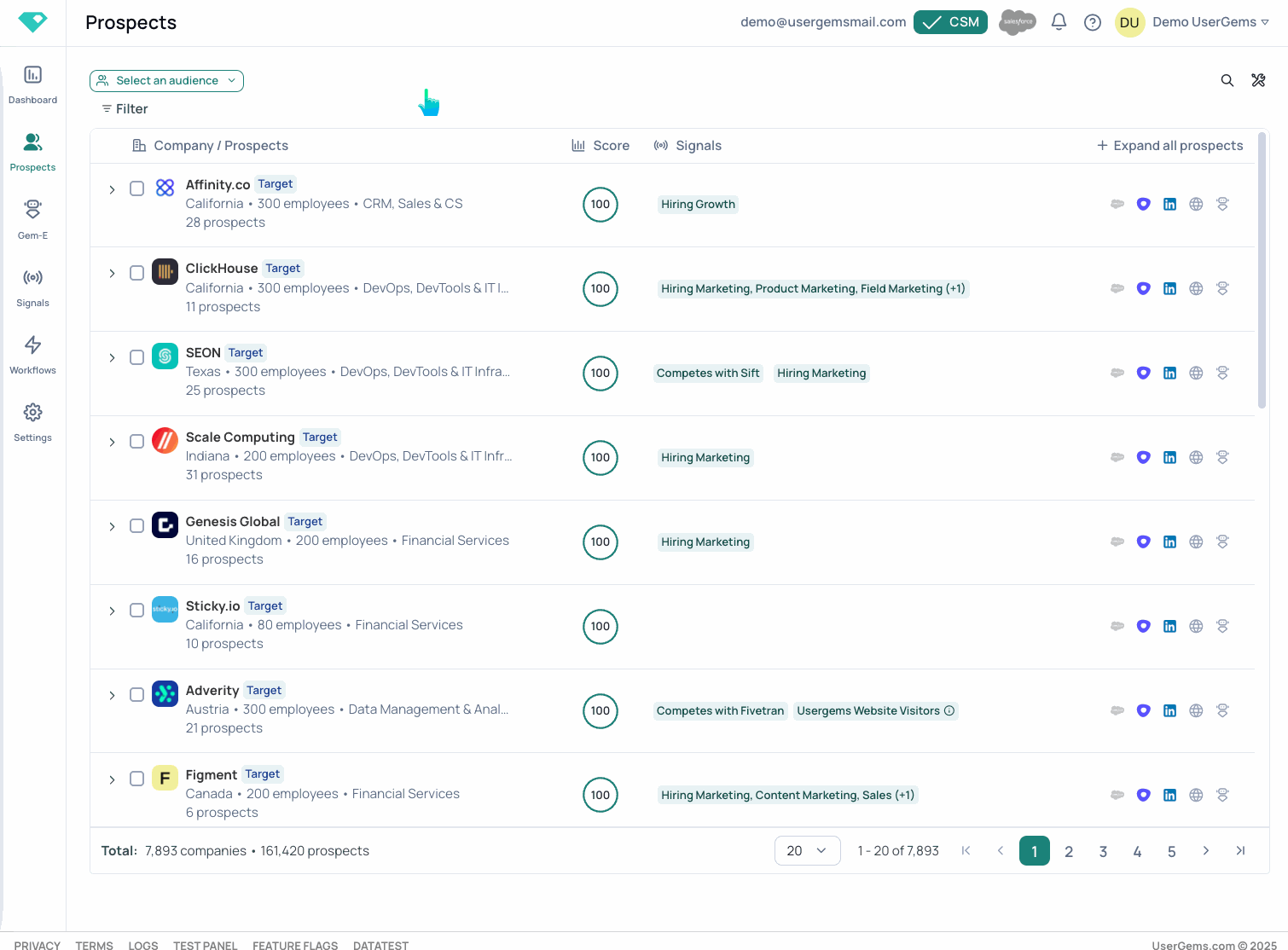Toggle the CSM mode button
Viewport: 1288px width, 950px height.
pyautogui.click(x=950, y=22)
